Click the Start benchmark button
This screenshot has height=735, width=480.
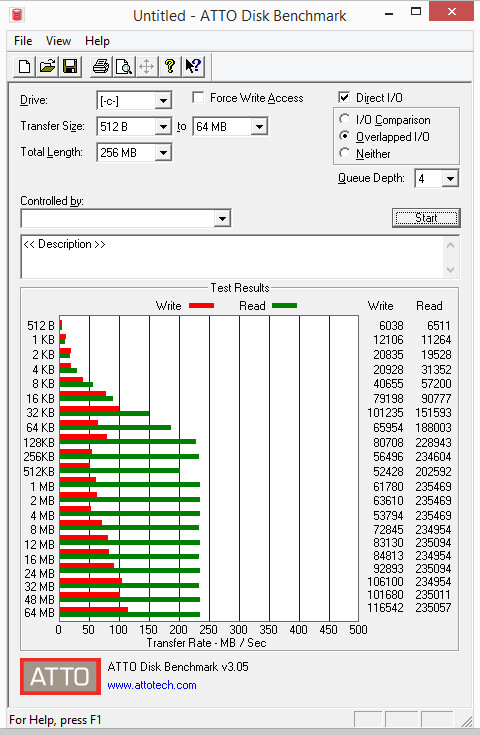[x=426, y=218]
